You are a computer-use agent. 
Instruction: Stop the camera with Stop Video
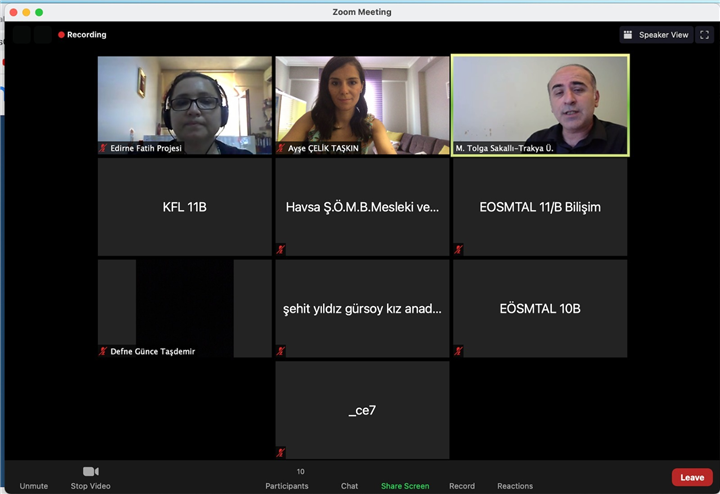(x=90, y=479)
